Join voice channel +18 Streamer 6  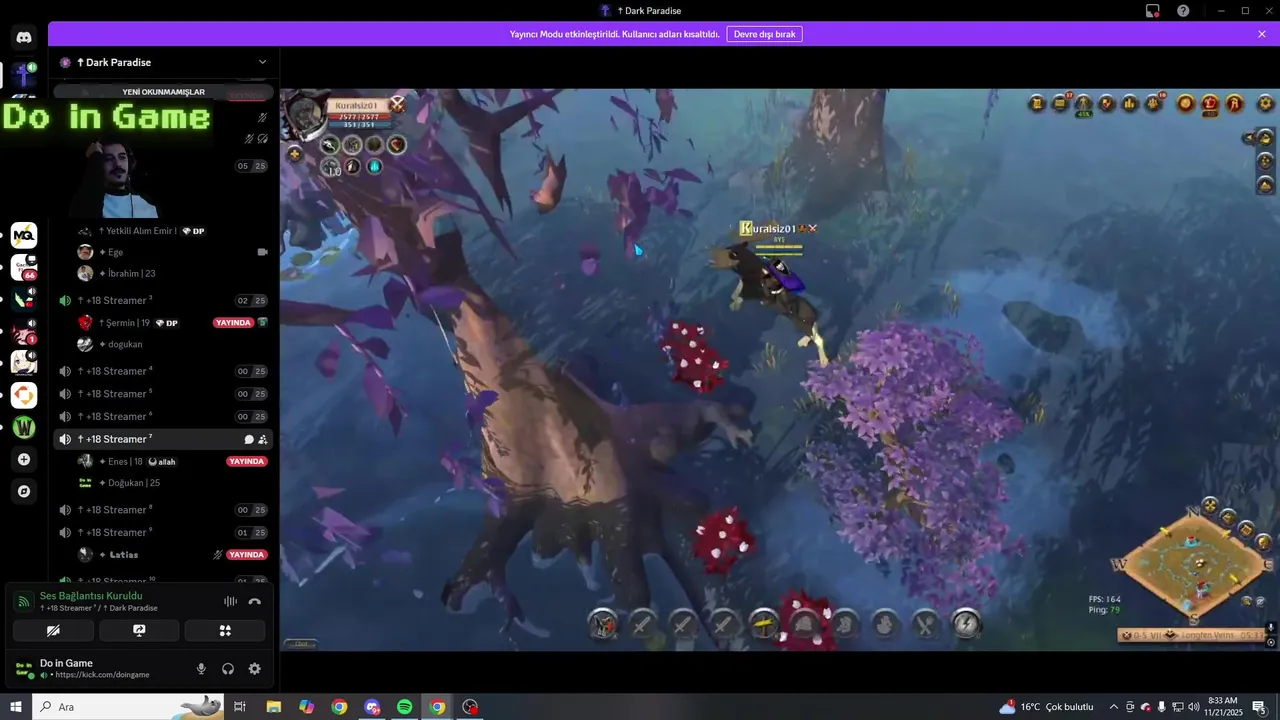coord(165,416)
